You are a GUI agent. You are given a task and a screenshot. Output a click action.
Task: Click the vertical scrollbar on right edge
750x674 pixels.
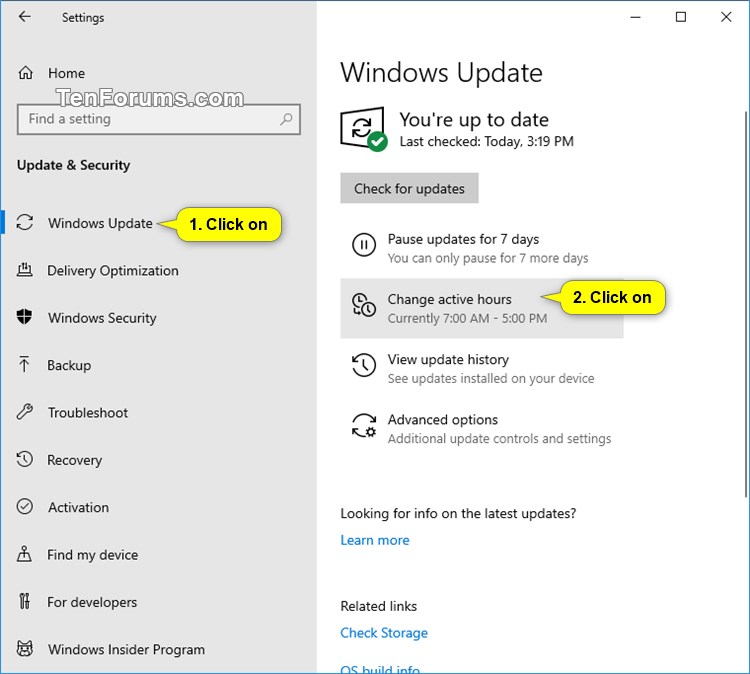pyautogui.click(x=746, y=304)
